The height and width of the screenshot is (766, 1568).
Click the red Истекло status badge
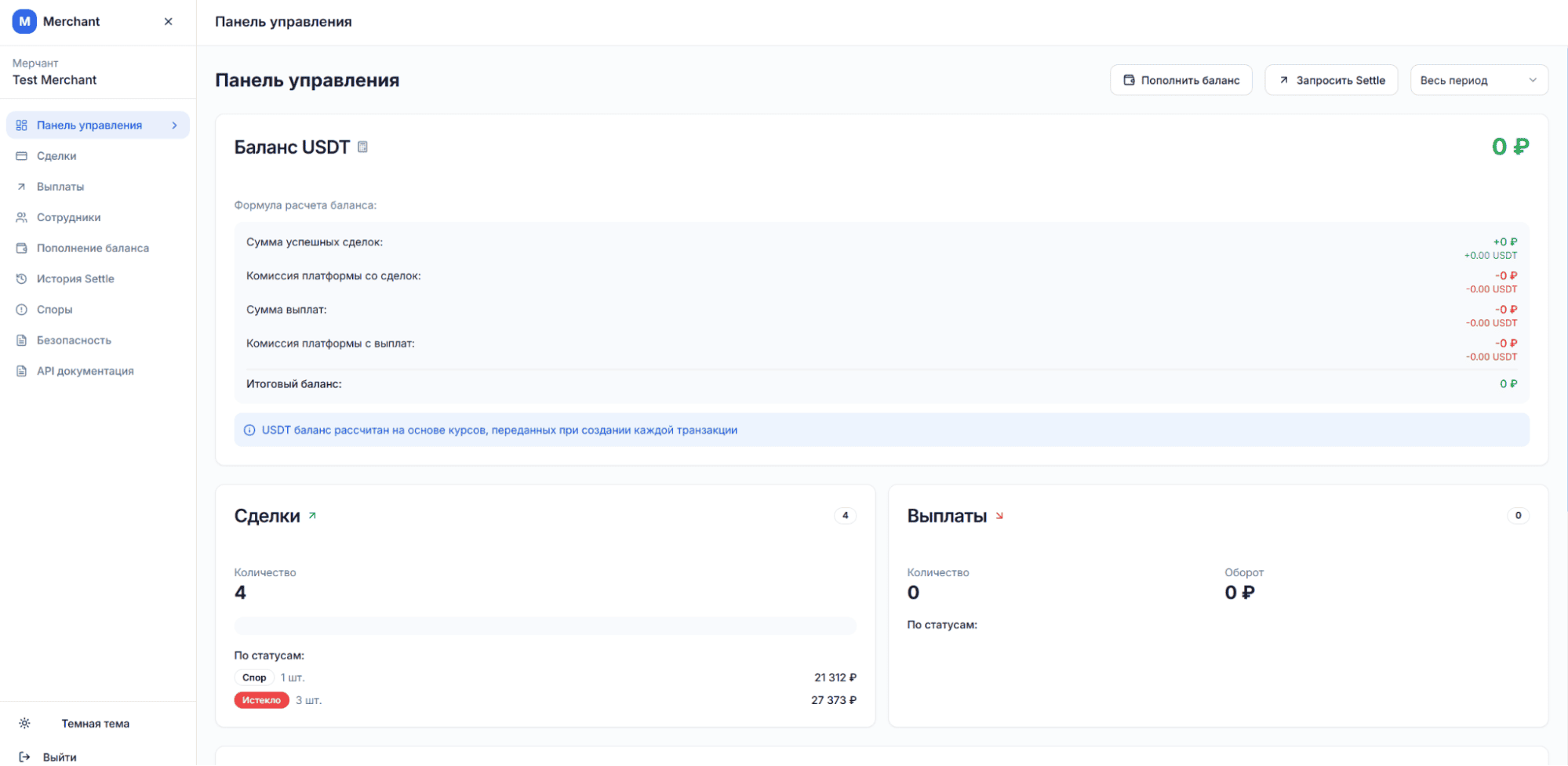[261, 700]
